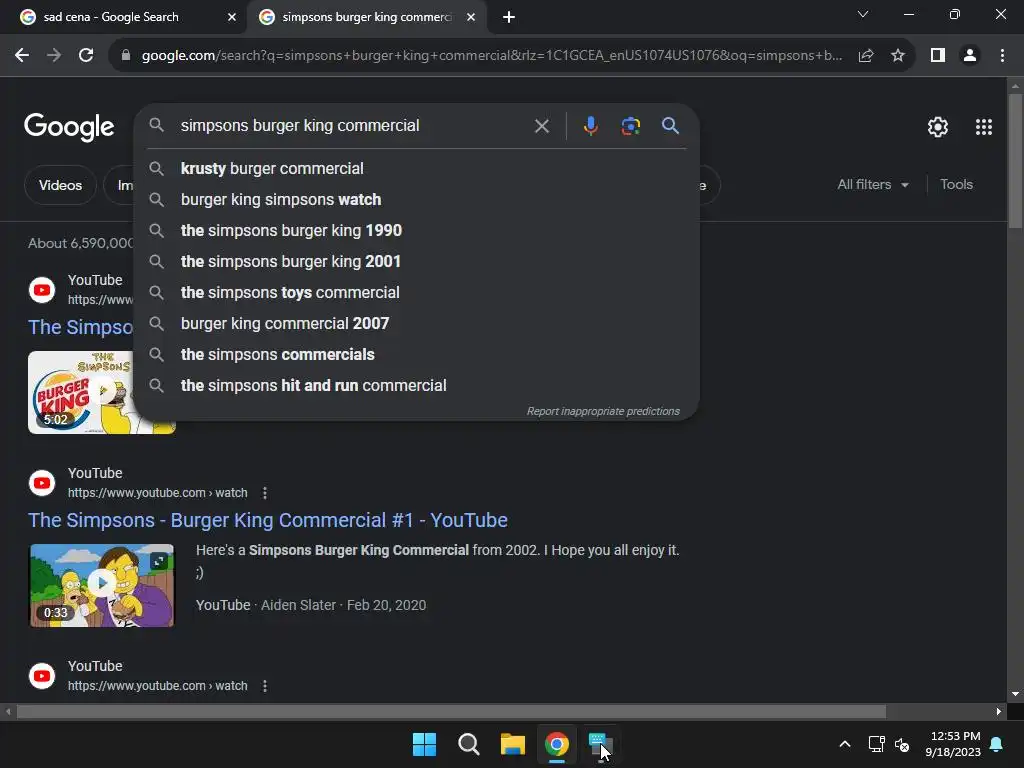Expand the All filters dropdown
Screen dimensions: 1024x768
click(872, 185)
